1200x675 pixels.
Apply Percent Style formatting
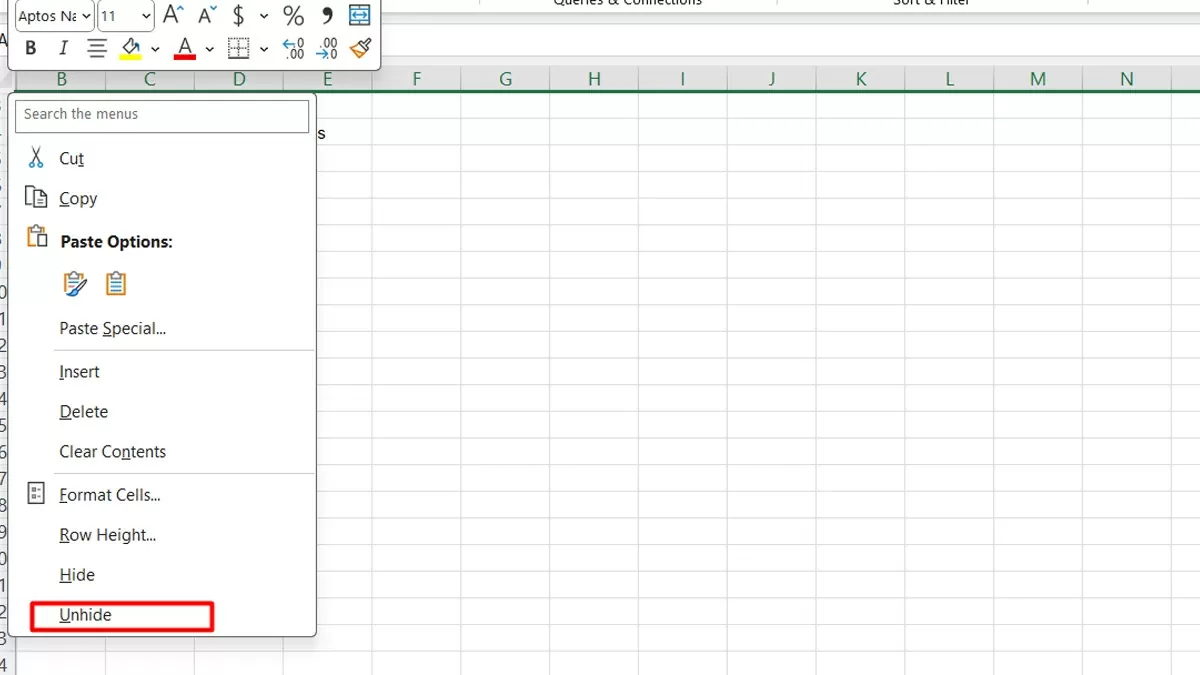293,16
